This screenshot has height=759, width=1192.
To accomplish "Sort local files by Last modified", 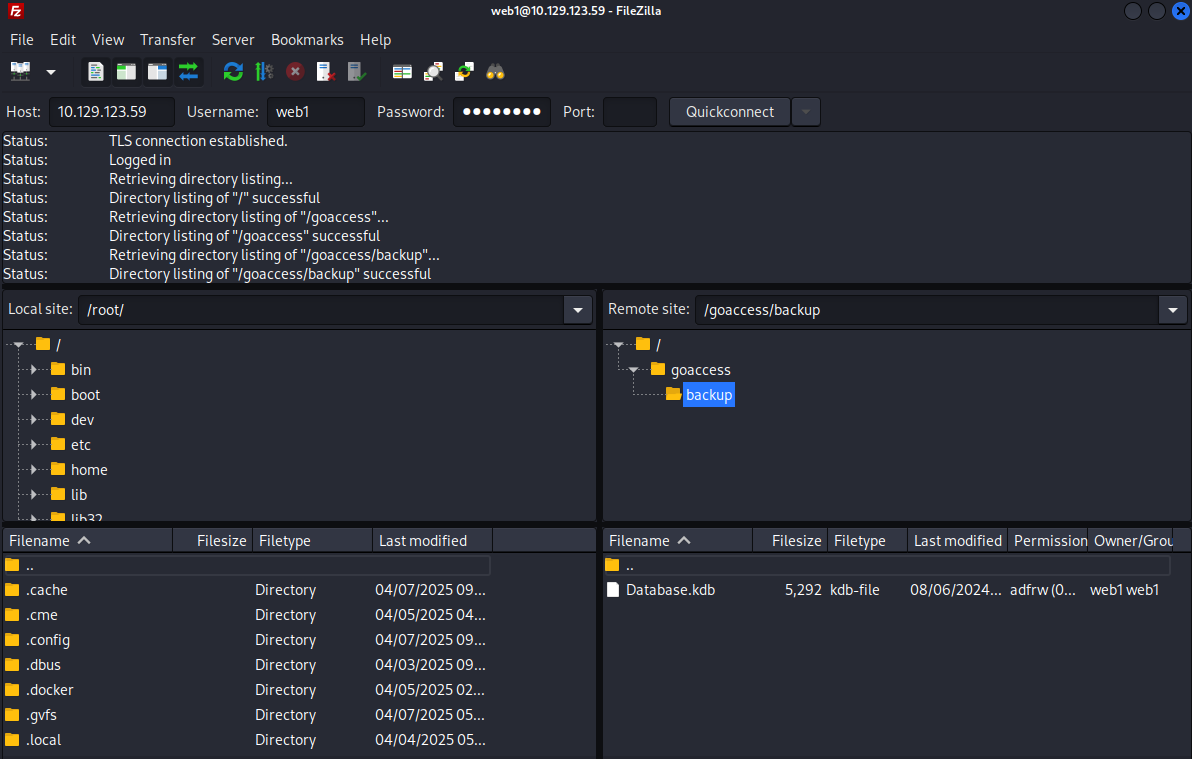I will click(433, 541).
